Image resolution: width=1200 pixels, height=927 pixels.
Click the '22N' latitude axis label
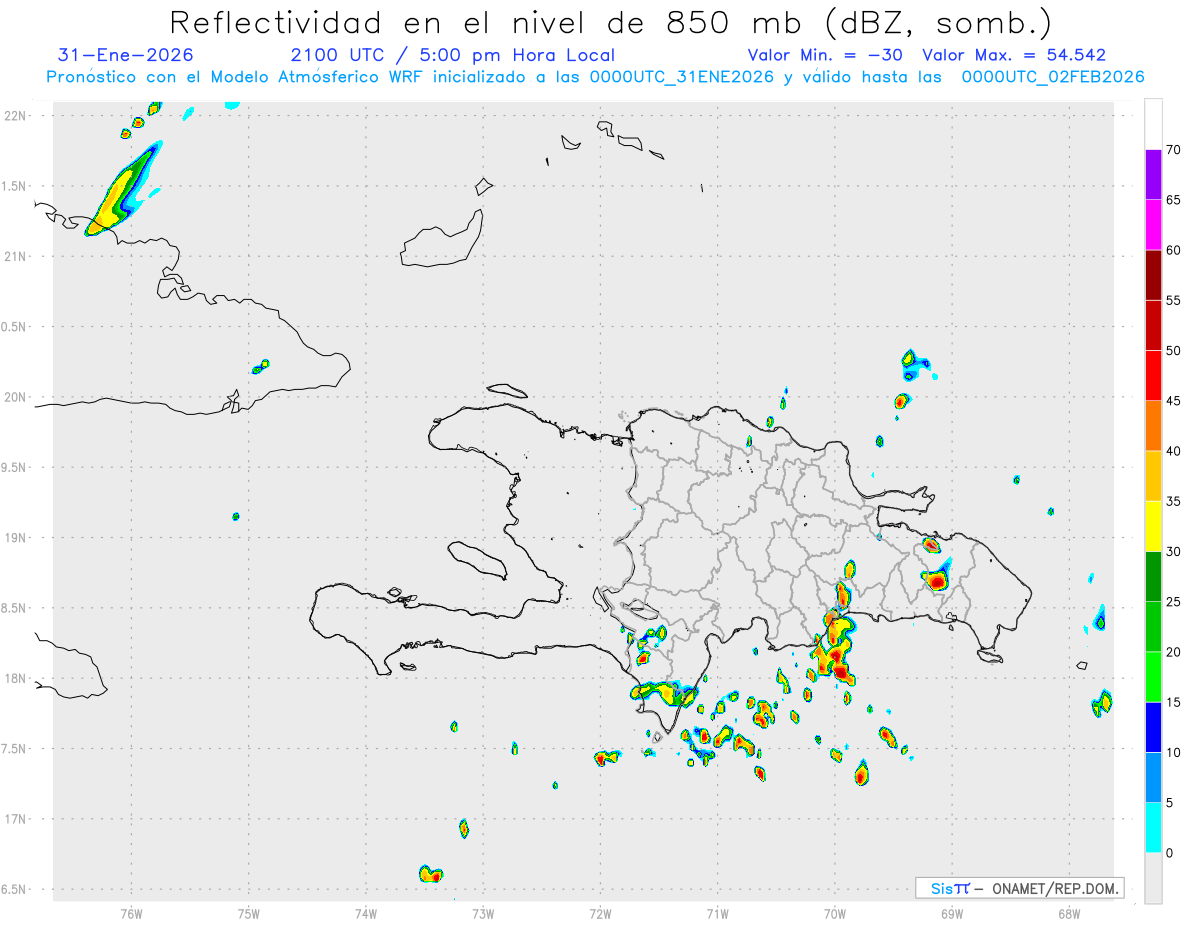point(16,116)
